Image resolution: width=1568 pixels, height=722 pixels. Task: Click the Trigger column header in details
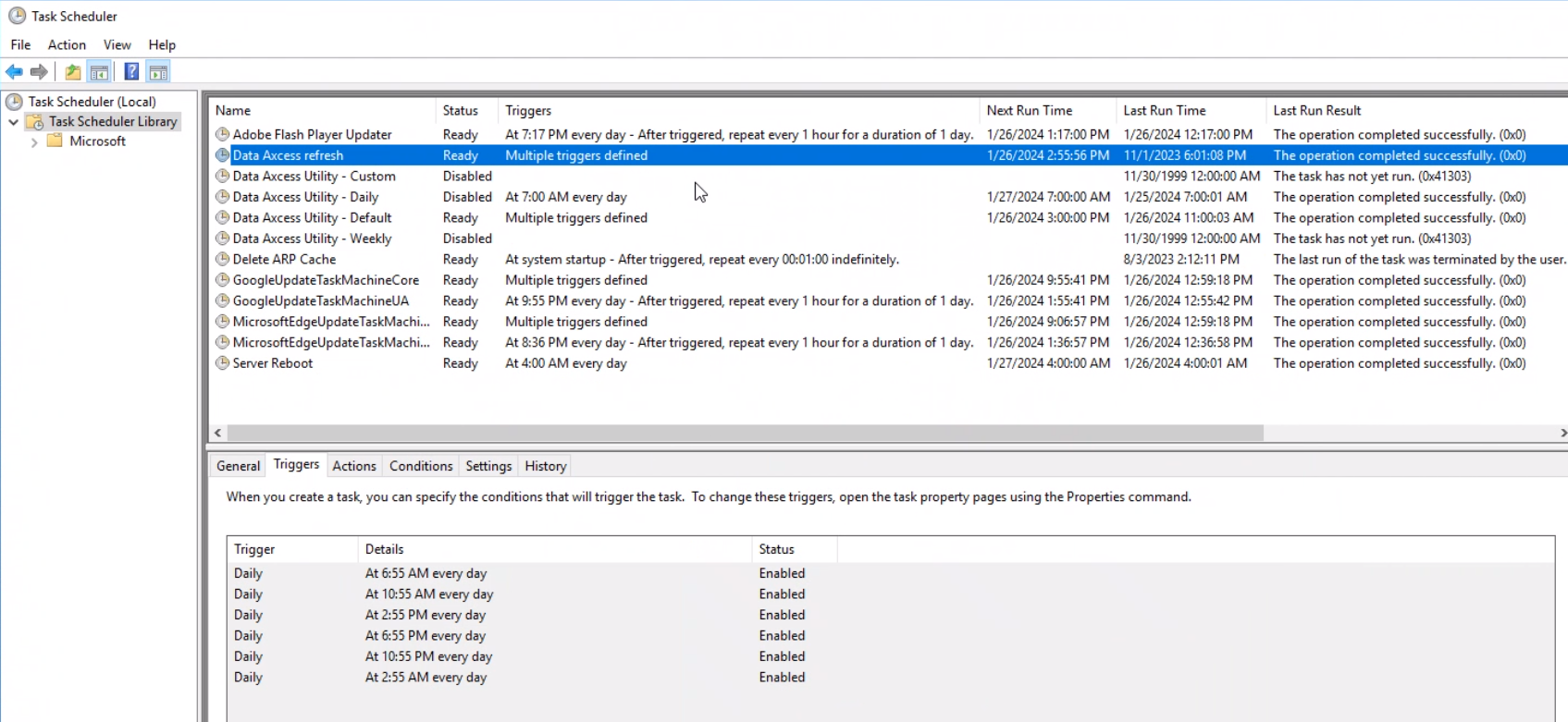click(292, 549)
